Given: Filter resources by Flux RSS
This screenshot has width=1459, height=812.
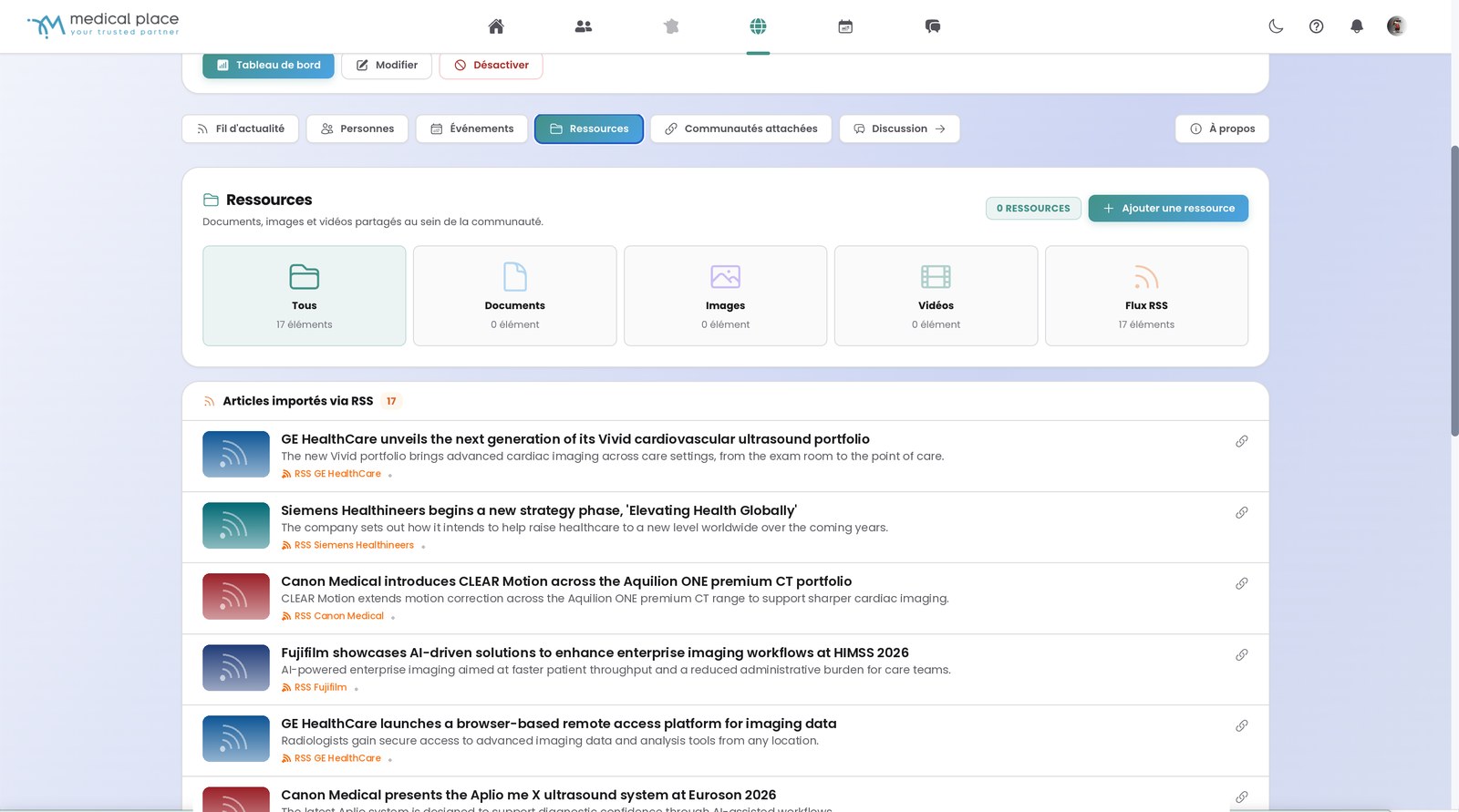Looking at the screenshot, I should point(1146,295).
